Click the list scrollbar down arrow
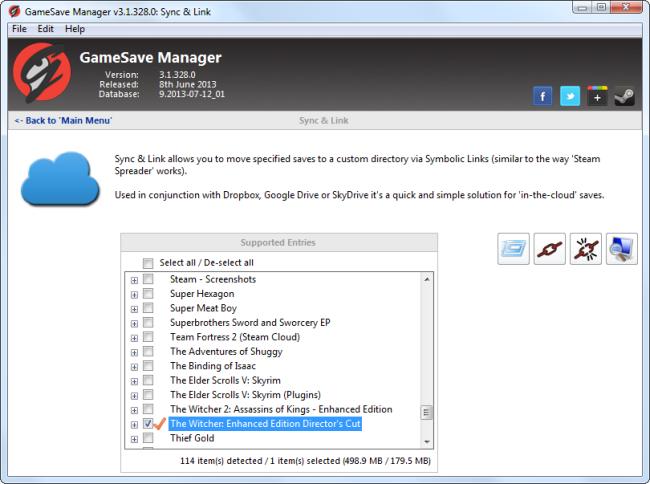This screenshot has height=484, width=650. [x=427, y=442]
